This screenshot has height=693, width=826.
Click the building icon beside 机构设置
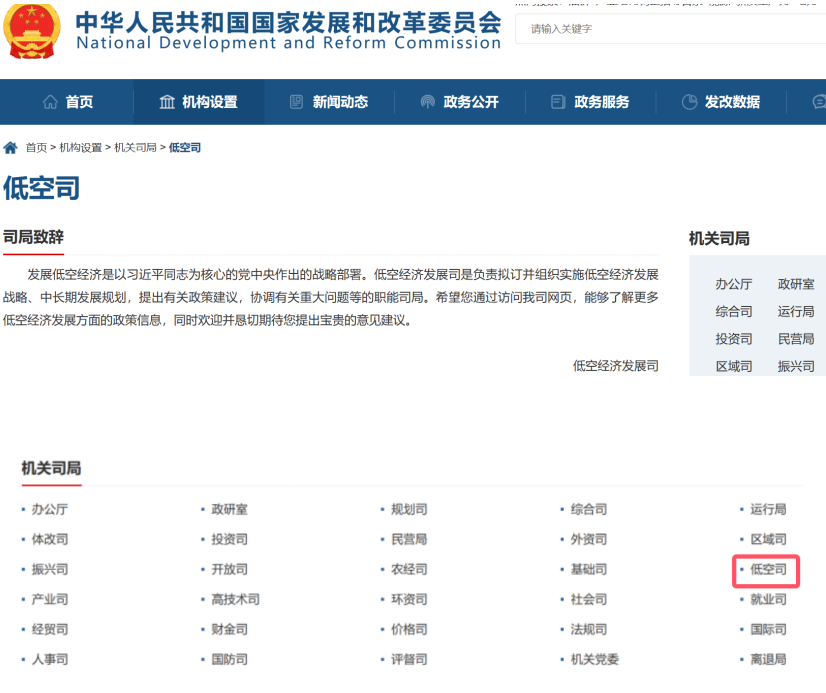[167, 102]
